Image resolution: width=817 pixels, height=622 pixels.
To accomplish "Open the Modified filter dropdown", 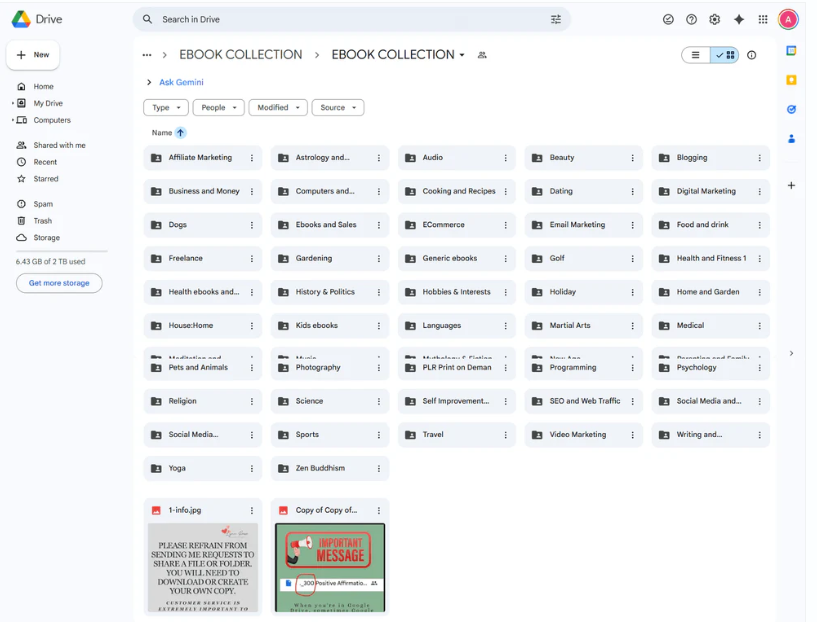I will [x=278, y=107].
